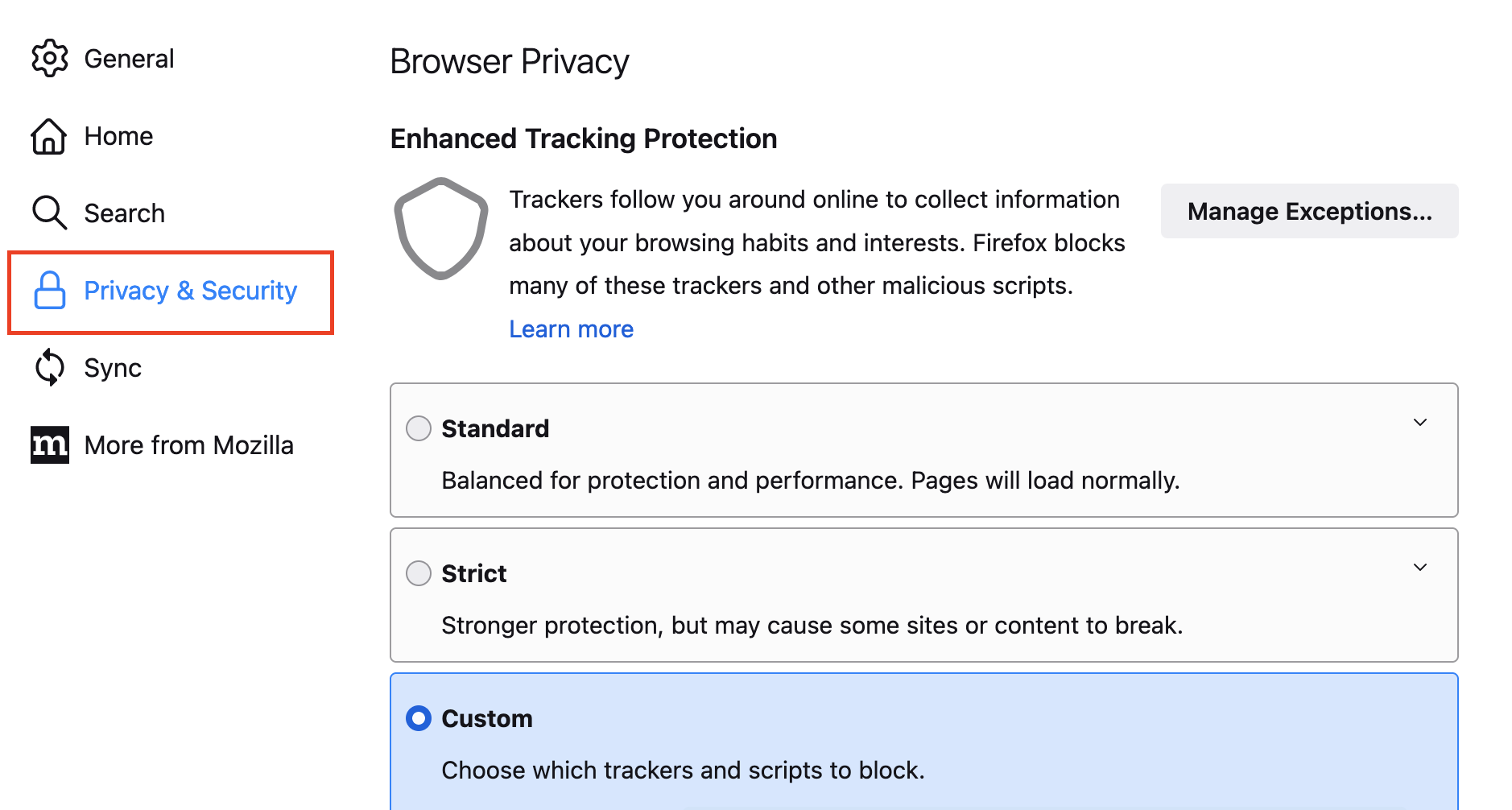Screen dimensions: 1512x810
Task: Click the Home category label
Action: (118, 136)
